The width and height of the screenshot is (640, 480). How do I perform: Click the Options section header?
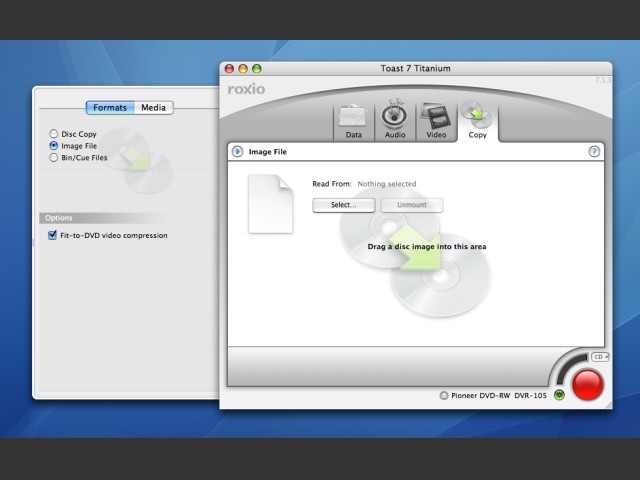(104, 218)
